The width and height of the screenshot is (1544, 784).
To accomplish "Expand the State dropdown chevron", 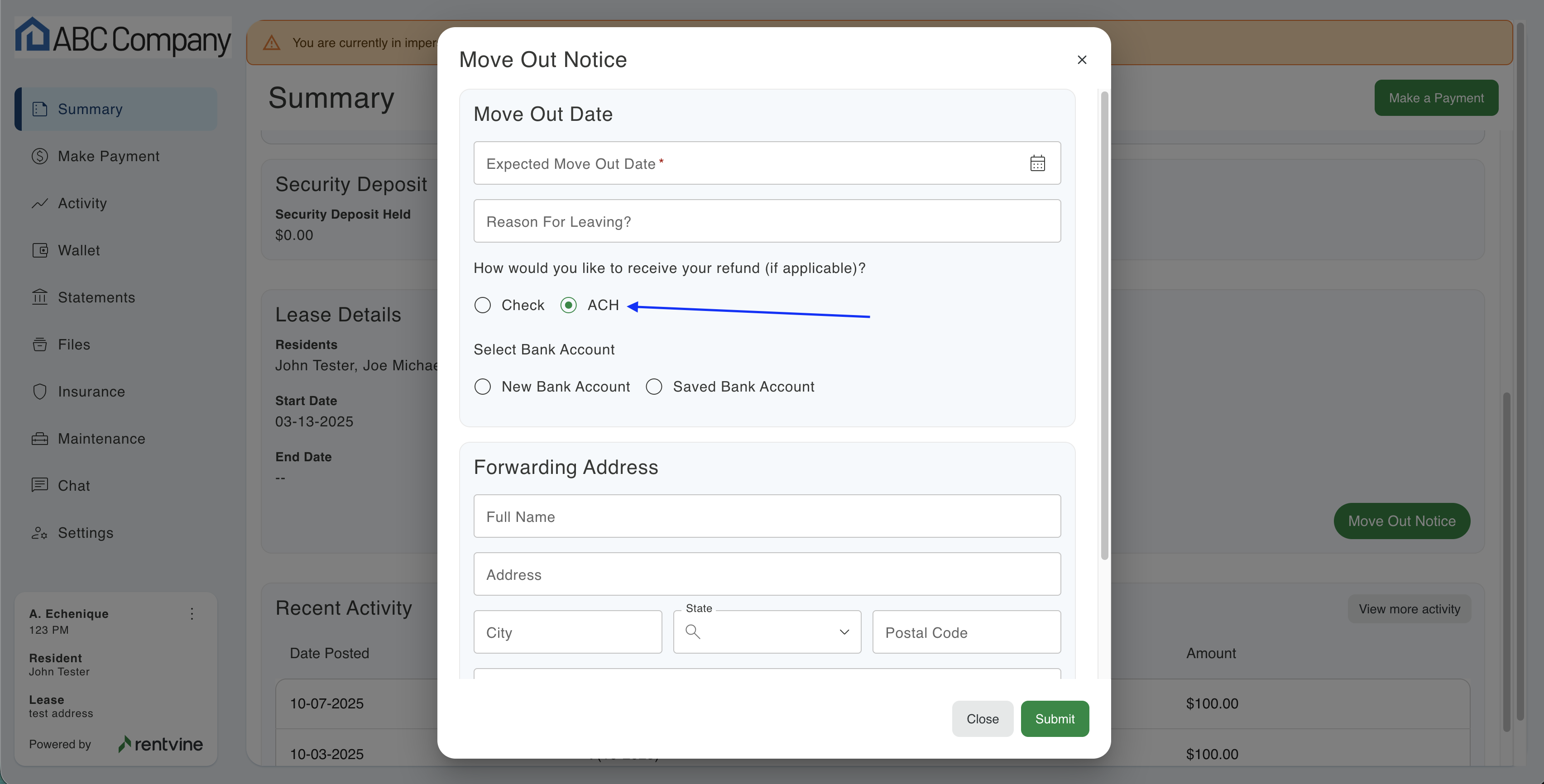I will pos(844,632).
